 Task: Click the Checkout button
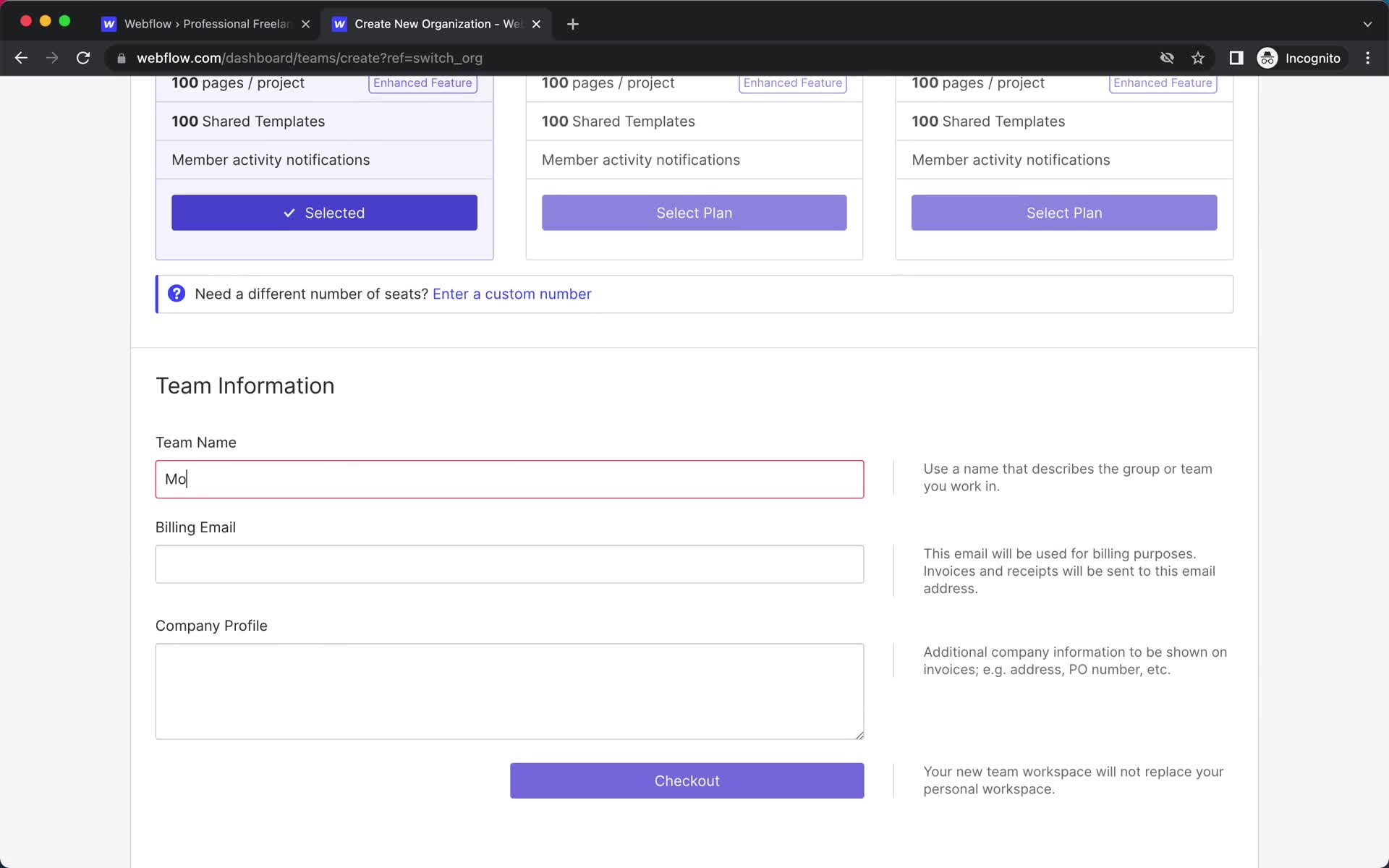tap(687, 780)
